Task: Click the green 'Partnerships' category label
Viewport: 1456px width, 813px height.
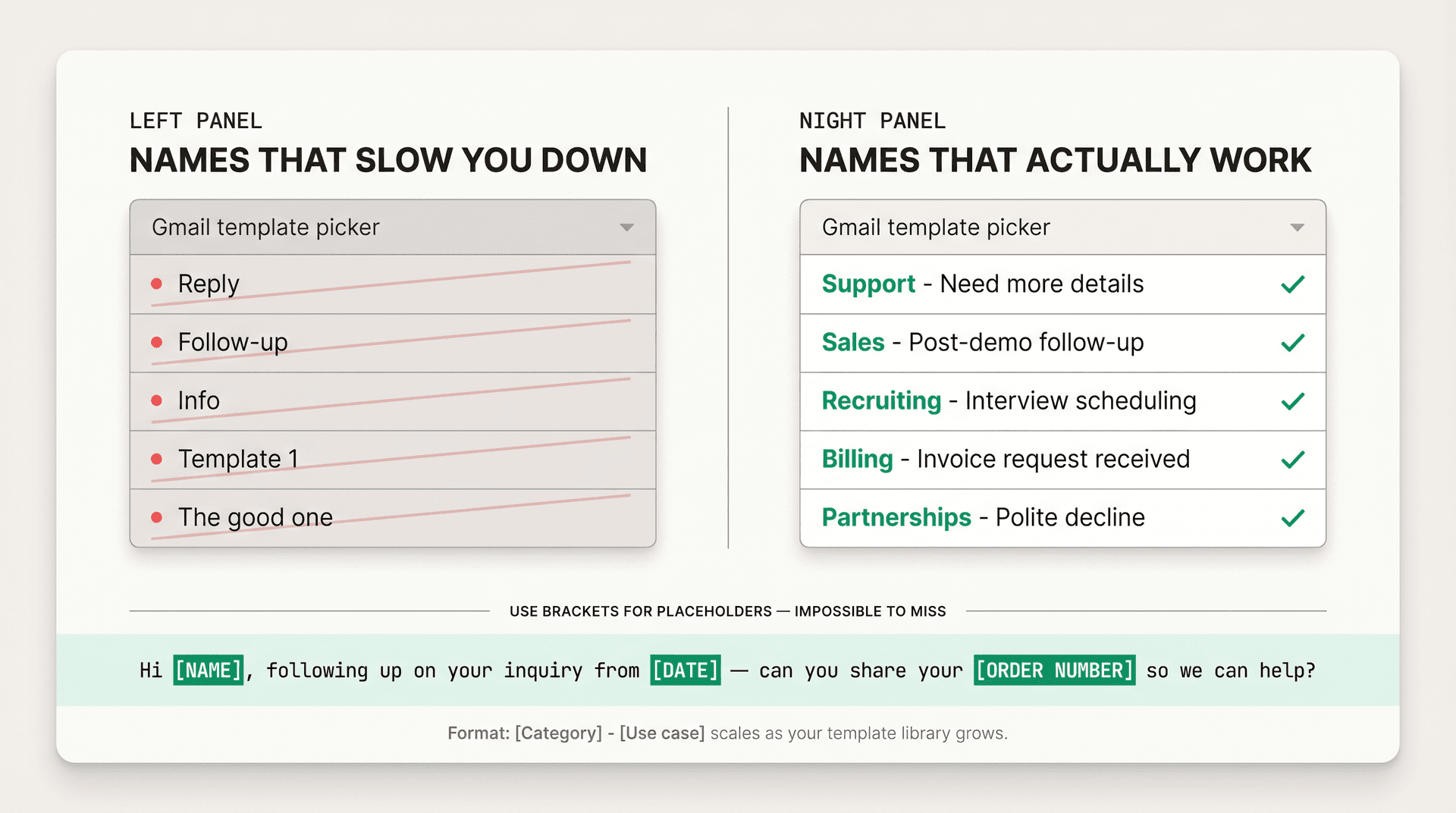Action: pos(896,518)
